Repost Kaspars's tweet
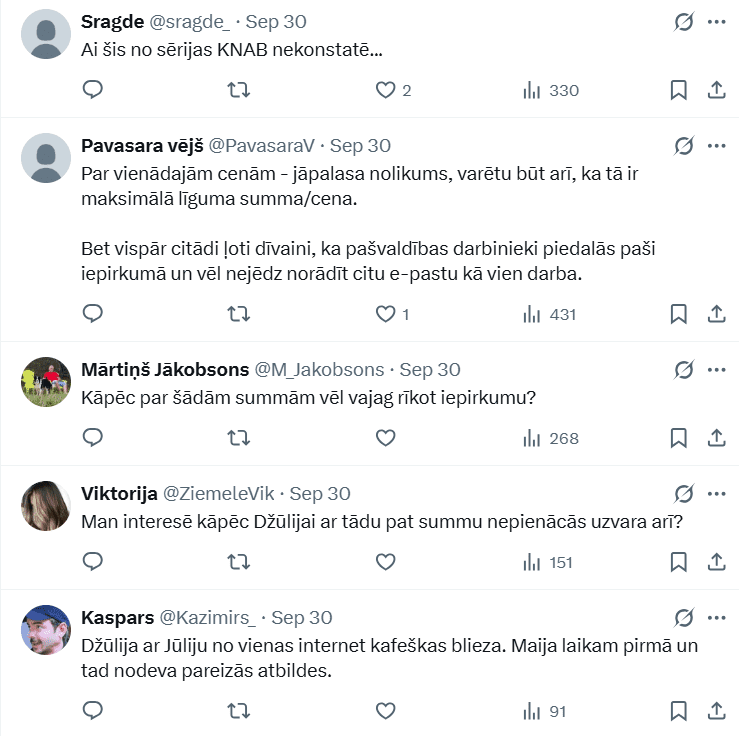 tap(238, 711)
